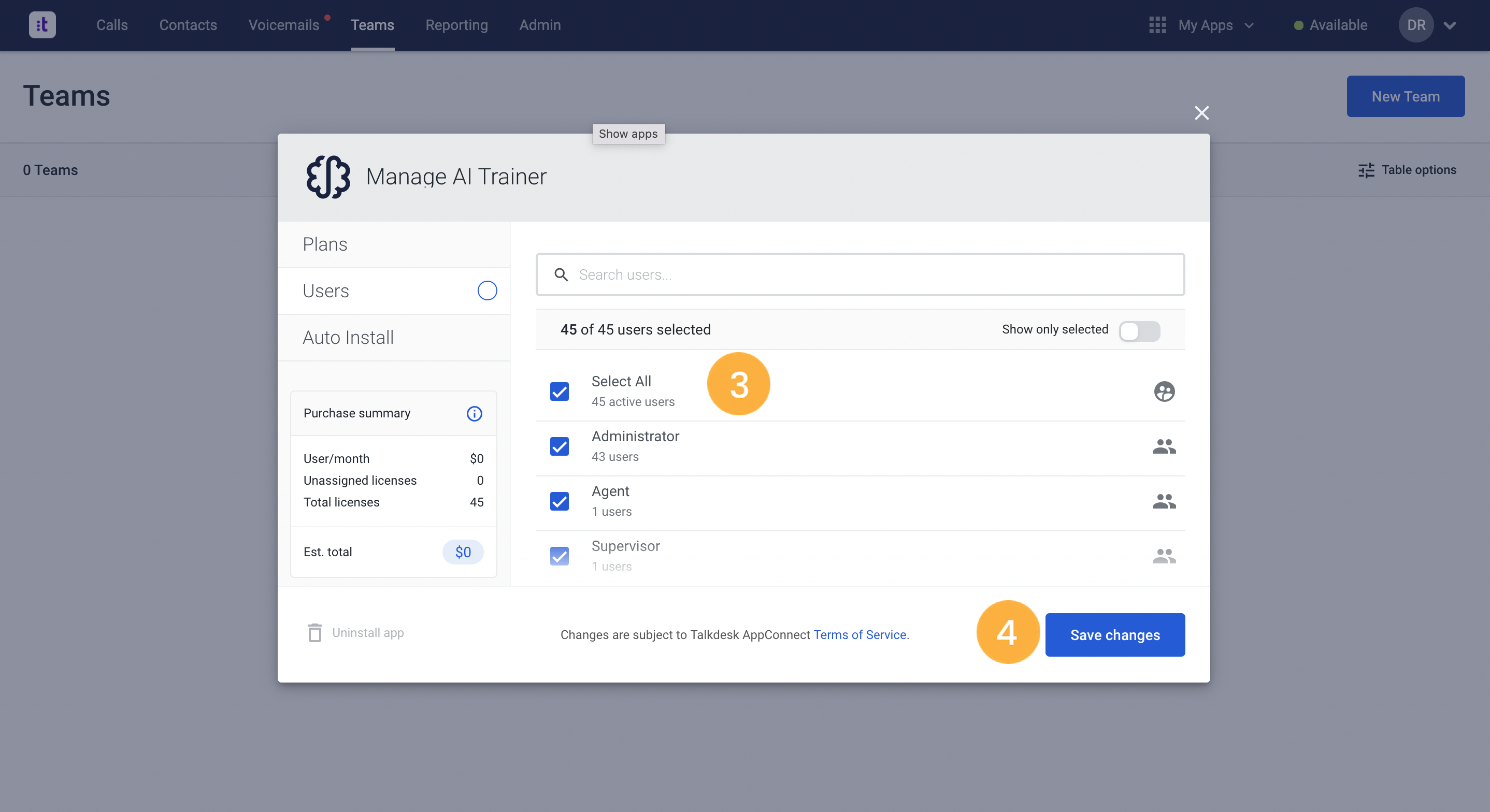Click the "45 active users" subtitle
This screenshot has height=812, width=1490.
tap(633, 402)
